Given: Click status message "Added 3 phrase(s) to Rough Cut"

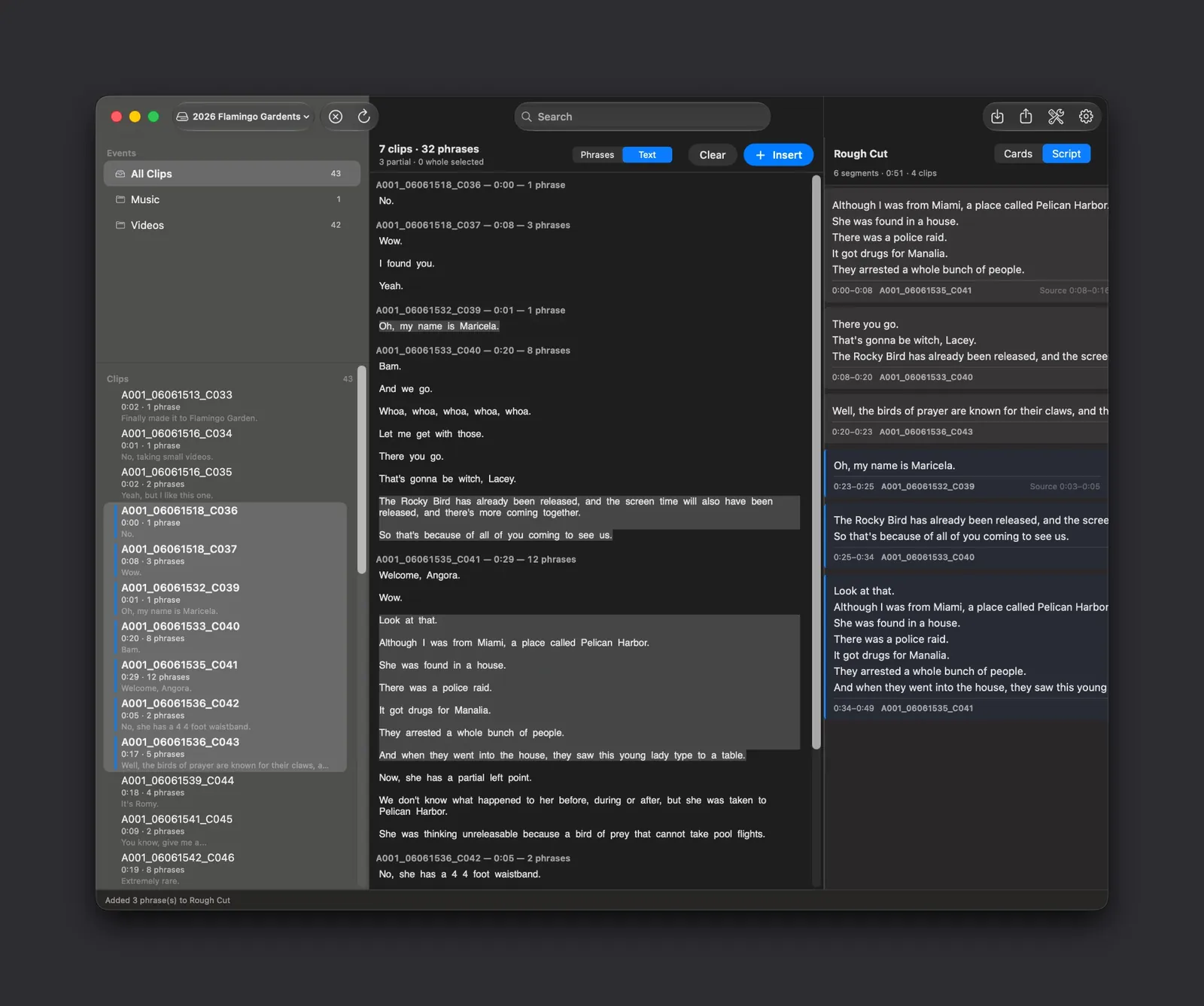Looking at the screenshot, I should click(x=168, y=900).
